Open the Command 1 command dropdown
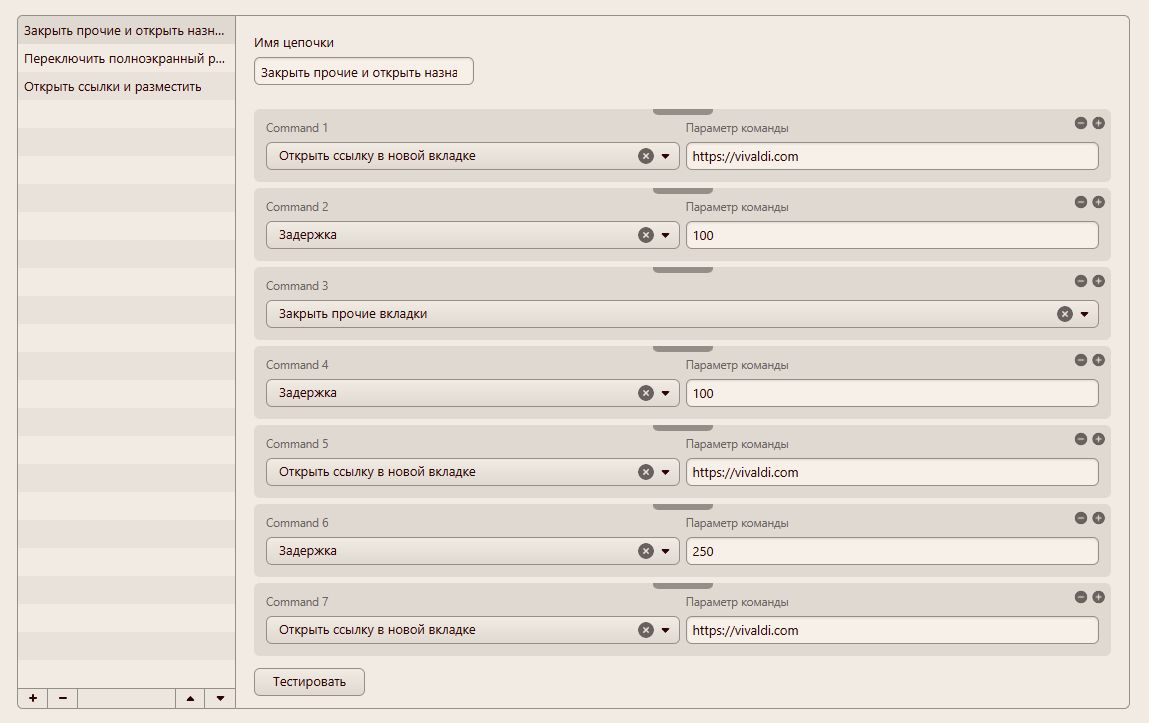The image size is (1149, 723). click(x=665, y=156)
